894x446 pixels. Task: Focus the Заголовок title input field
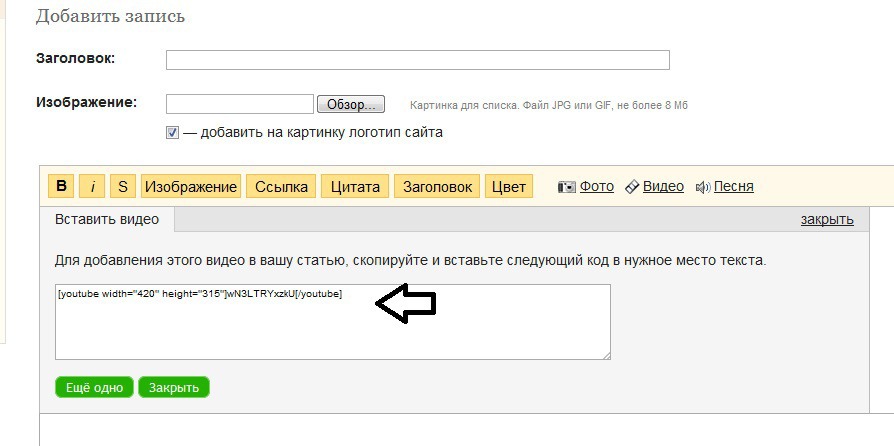(x=417, y=60)
